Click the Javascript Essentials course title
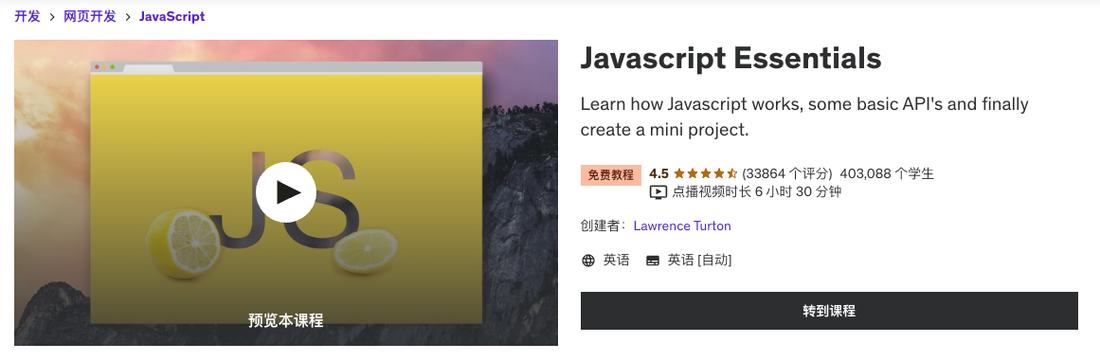 (x=730, y=58)
